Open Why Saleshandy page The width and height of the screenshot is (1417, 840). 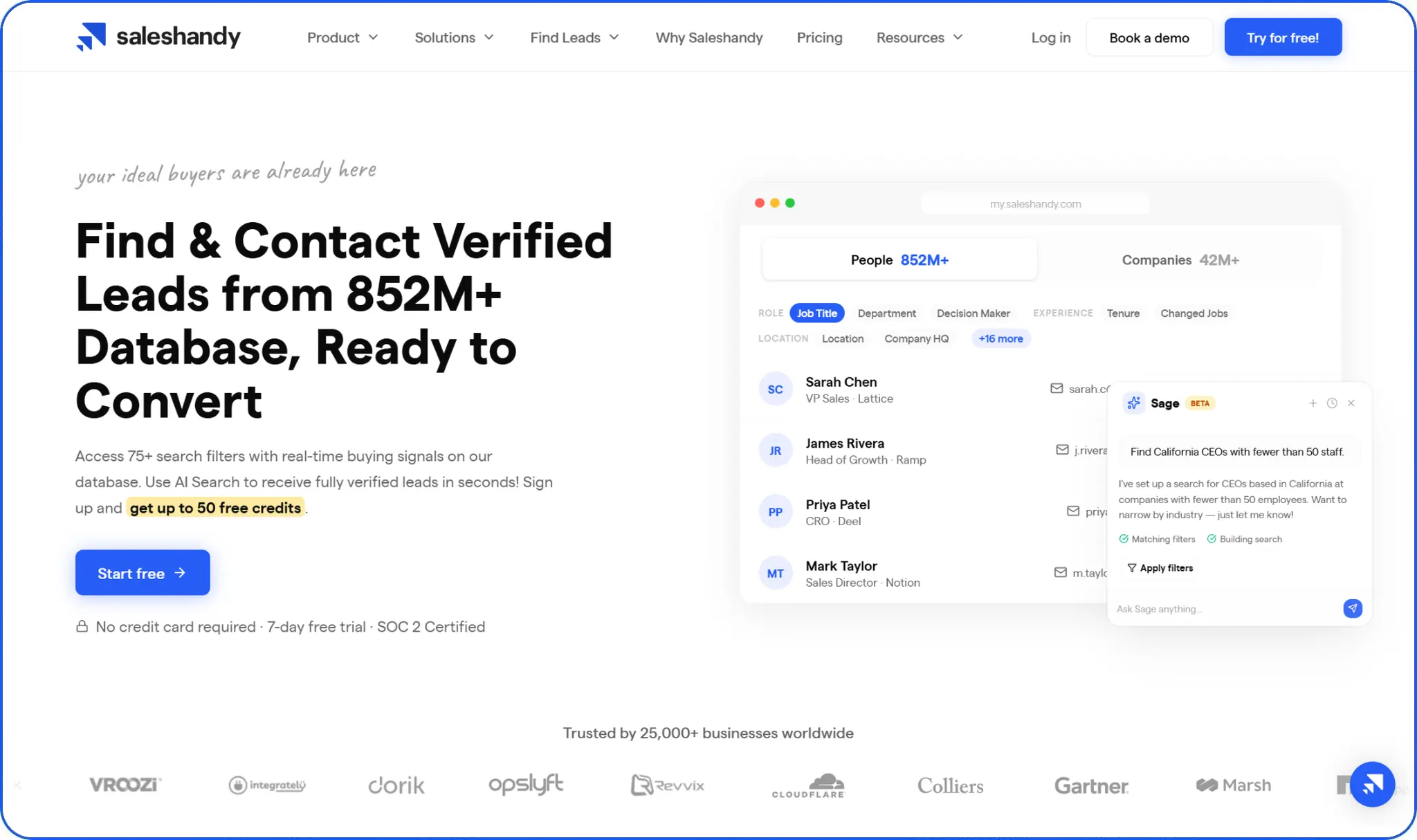(709, 37)
